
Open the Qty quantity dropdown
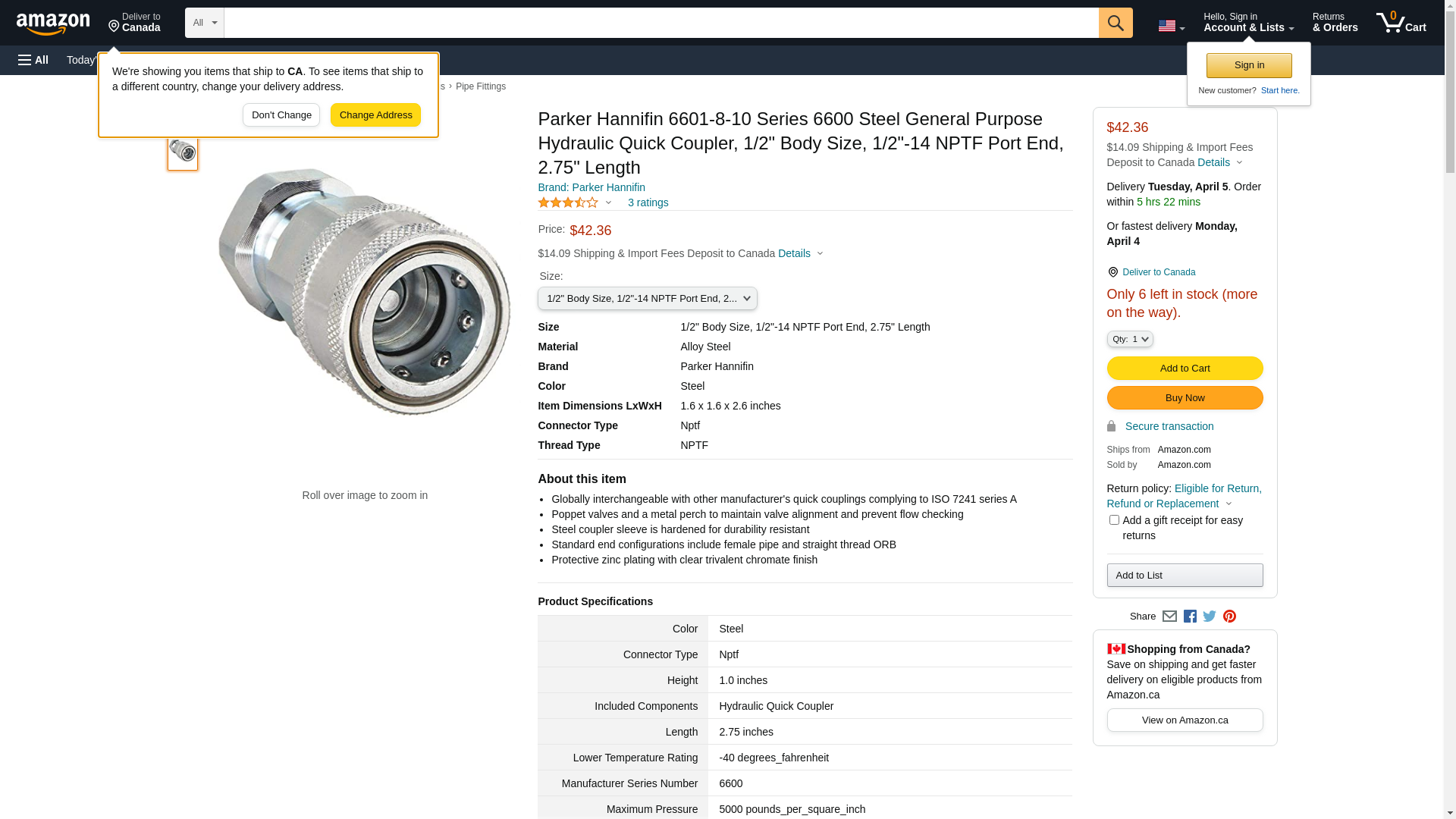(x=1129, y=339)
